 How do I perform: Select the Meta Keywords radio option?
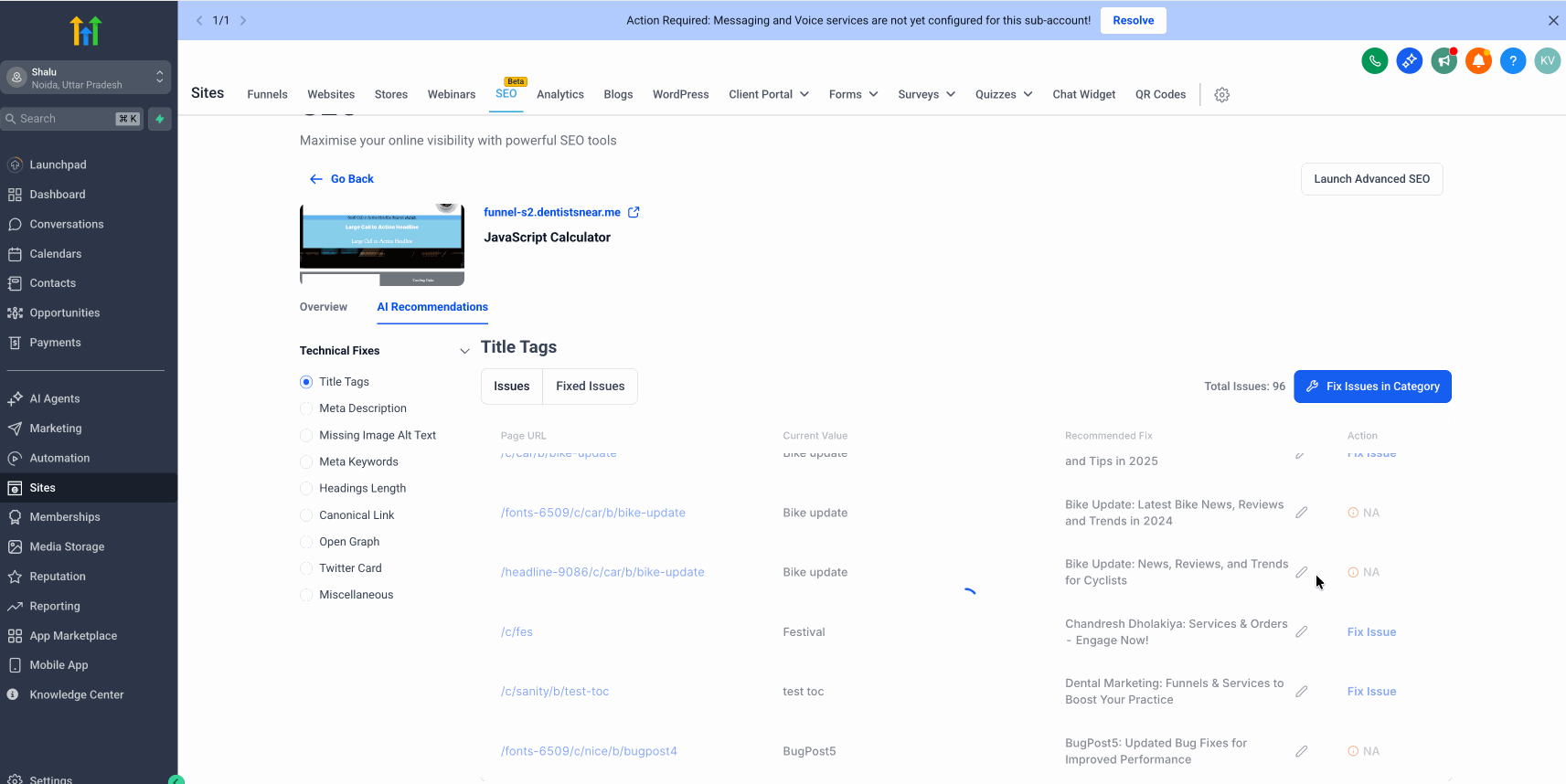pos(306,461)
